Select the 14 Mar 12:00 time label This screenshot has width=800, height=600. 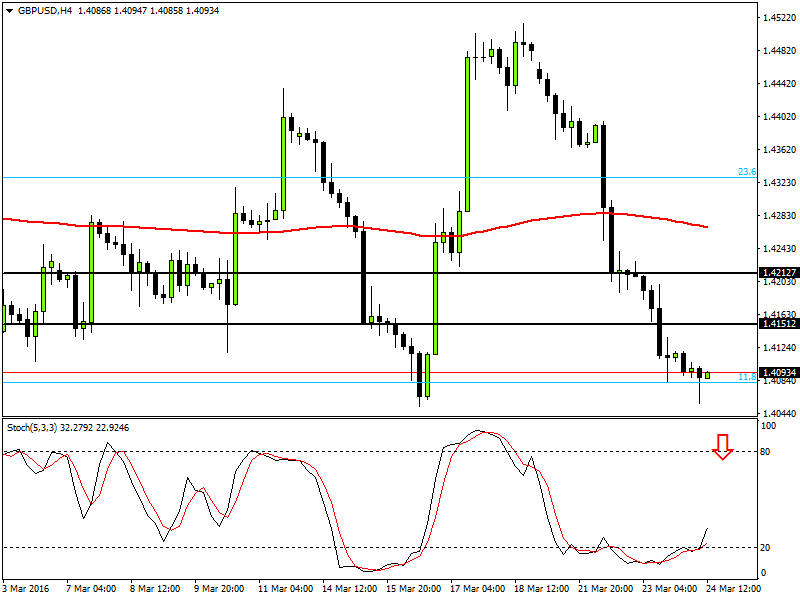(x=349, y=589)
